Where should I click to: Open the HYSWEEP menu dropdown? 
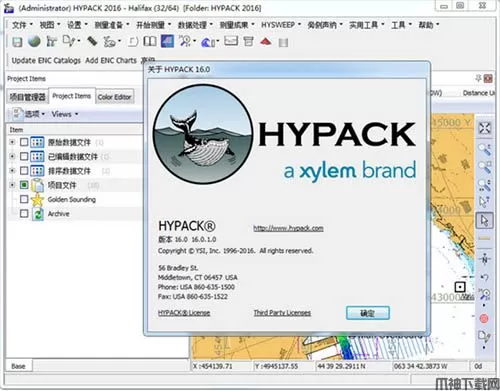tap(281, 25)
